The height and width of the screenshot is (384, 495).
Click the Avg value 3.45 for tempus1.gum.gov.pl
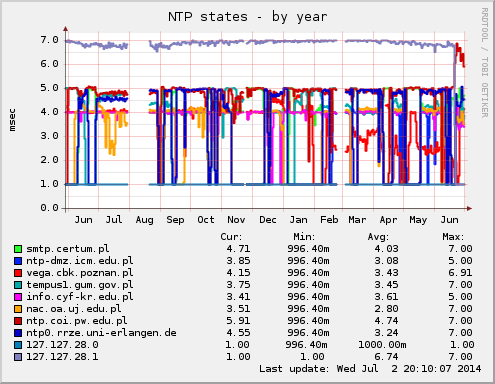[386, 285]
